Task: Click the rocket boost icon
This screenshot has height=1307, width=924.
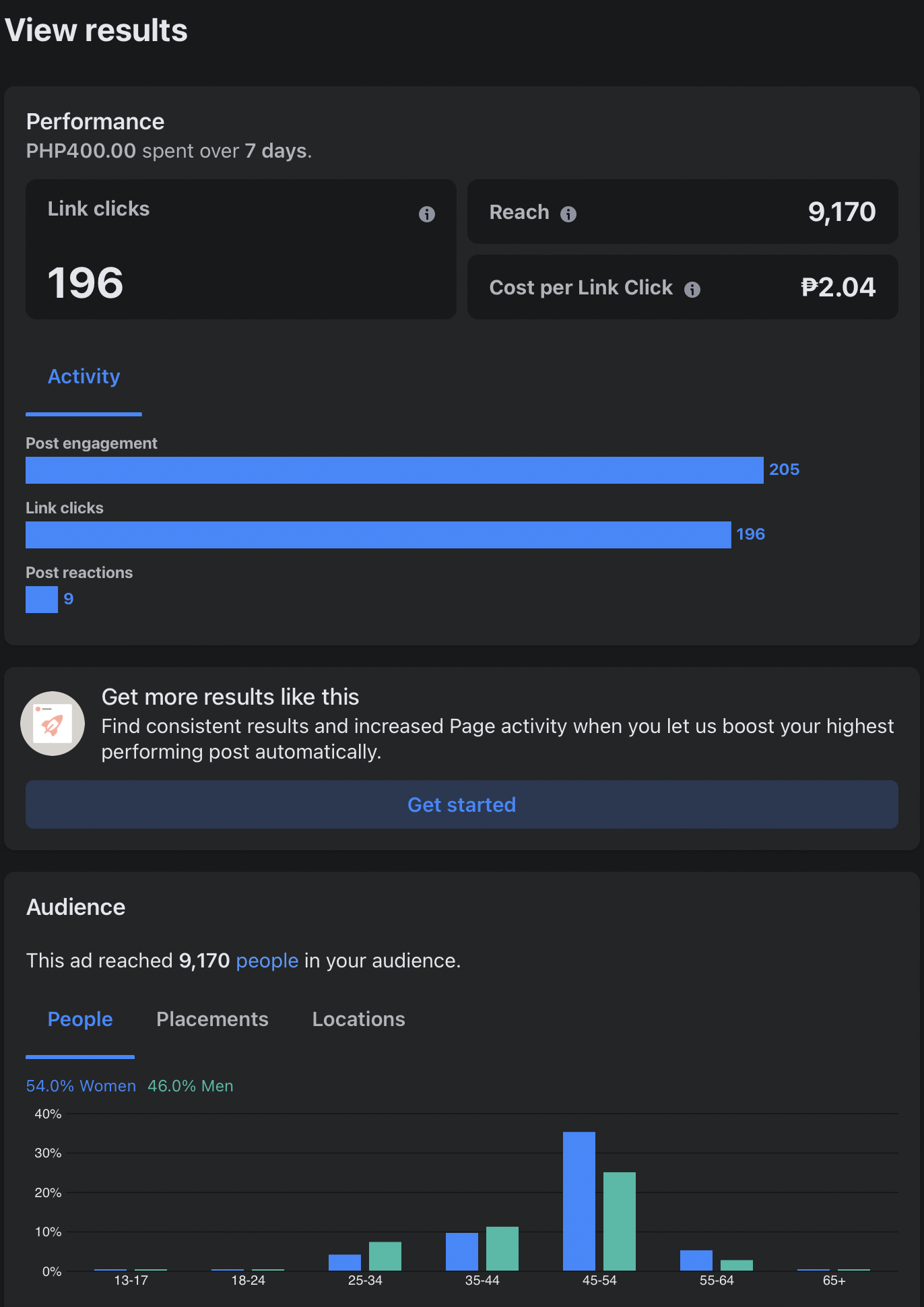Action: [53, 724]
